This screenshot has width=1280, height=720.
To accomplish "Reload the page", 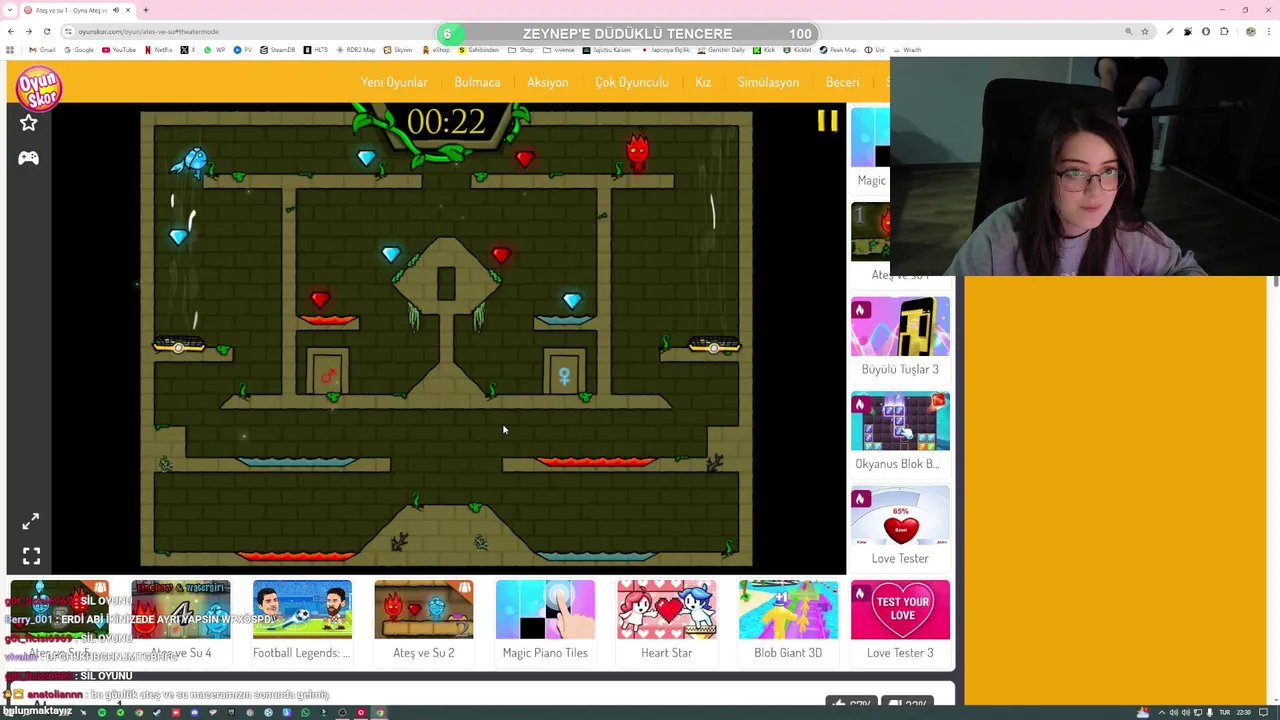I will coord(47,31).
